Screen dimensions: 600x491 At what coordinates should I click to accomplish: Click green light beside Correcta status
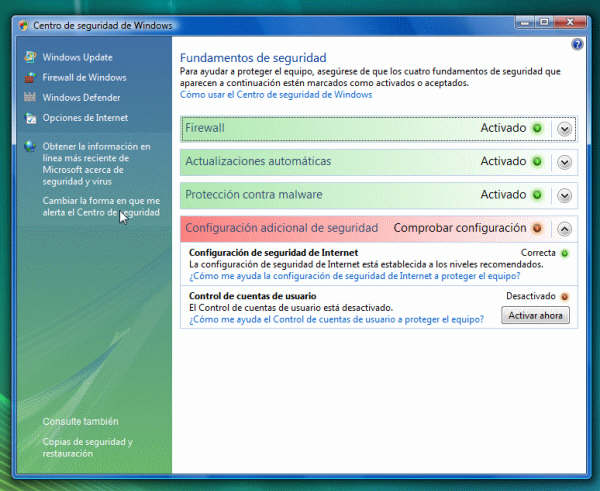click(564, 253)
